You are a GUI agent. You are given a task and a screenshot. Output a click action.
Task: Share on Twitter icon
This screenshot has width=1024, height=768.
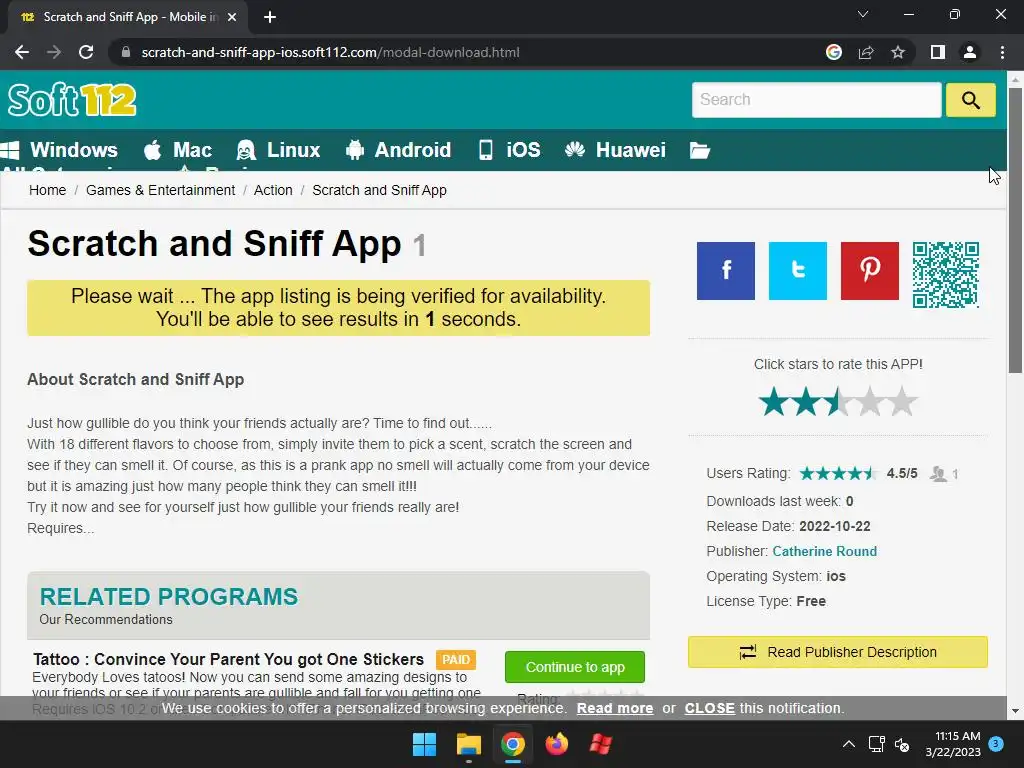point(797,271)
